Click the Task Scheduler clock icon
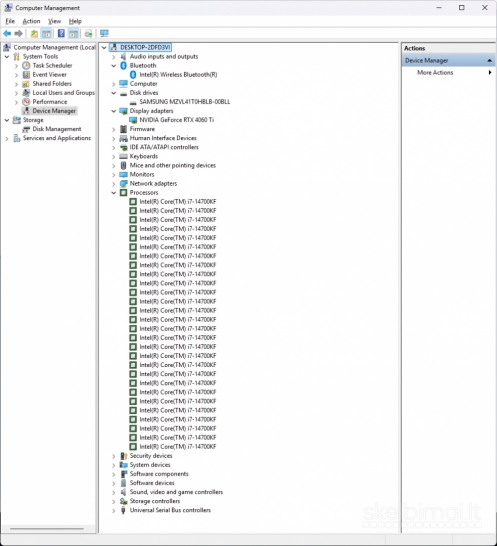497x546 pixels. tap(26, 65)
